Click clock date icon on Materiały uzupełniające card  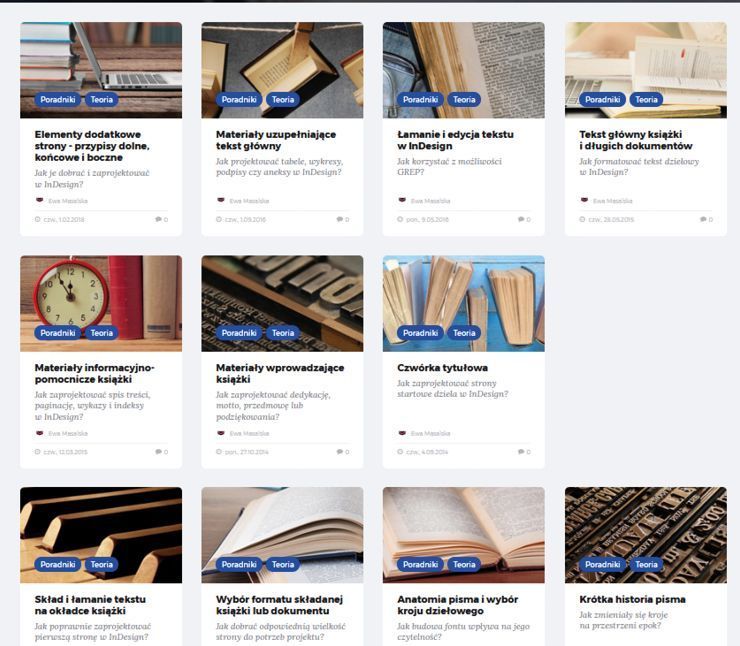click(x=219, y=219)
